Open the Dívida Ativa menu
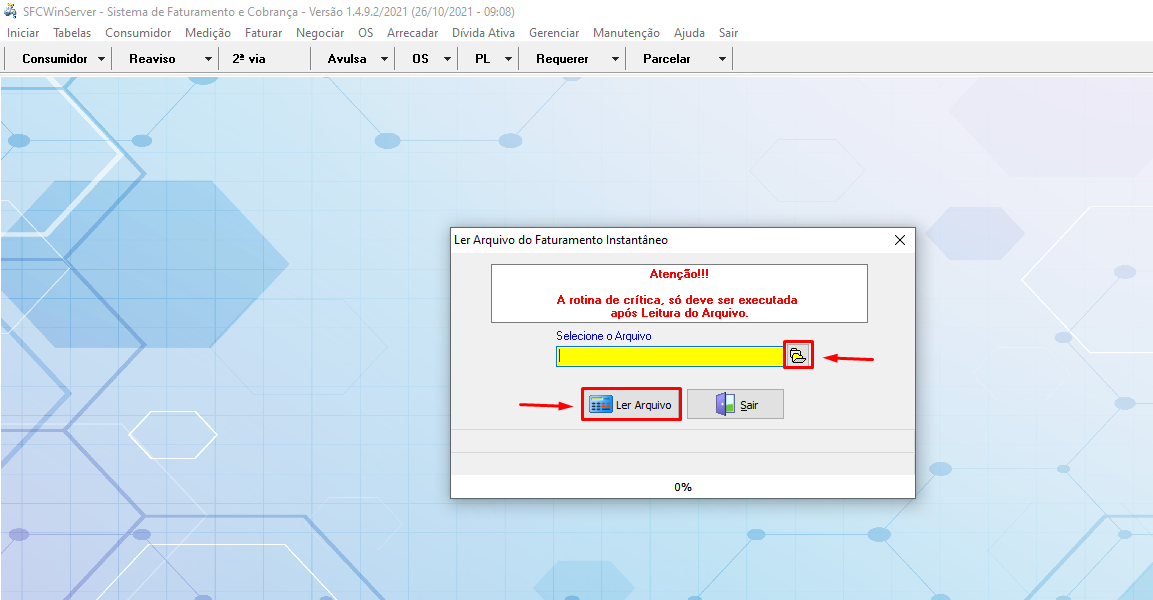This screenshot has width=1153, height=600. point(483,33)
